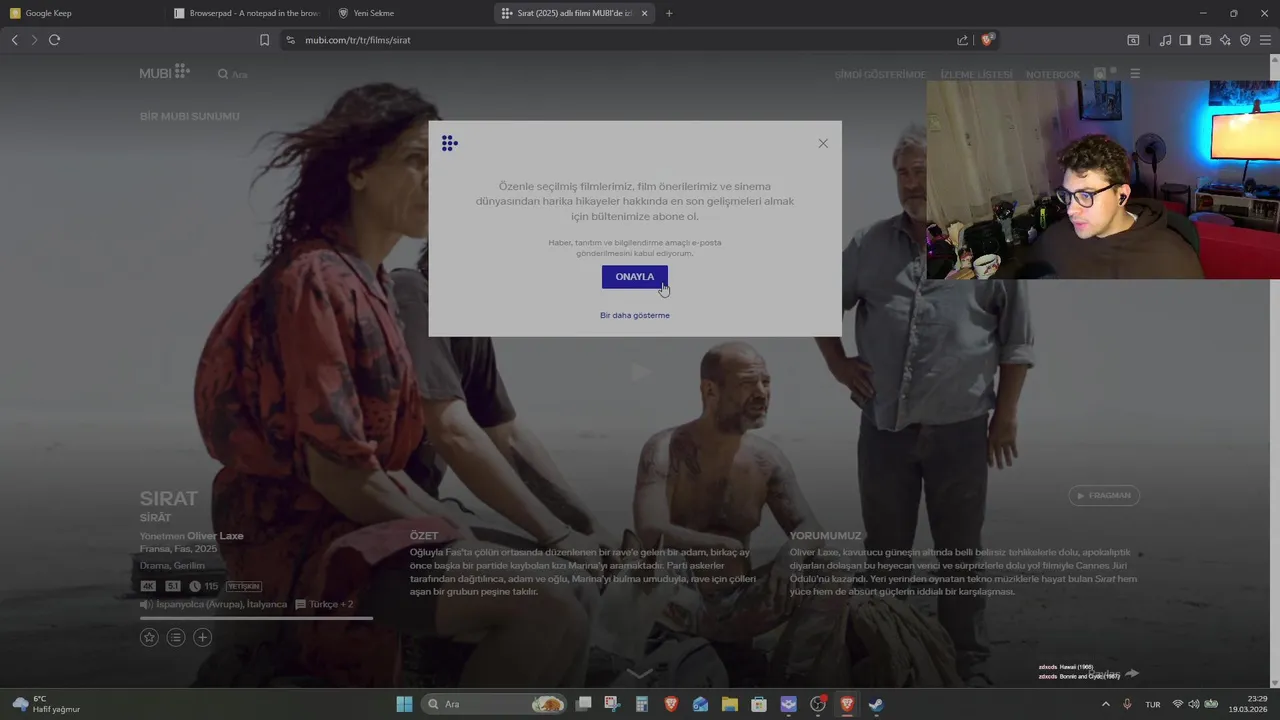1280x720 pixels.
Task: Open the weather widget on taskbar
Action: pos(46,704)
